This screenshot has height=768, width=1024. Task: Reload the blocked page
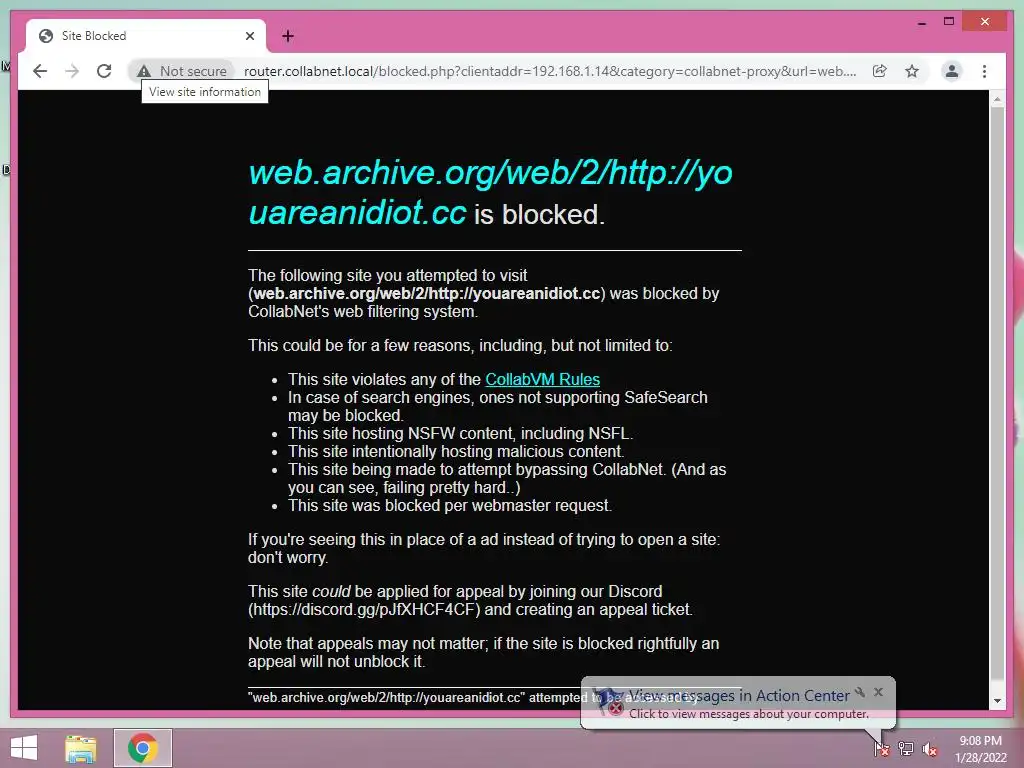(x=104, y=71)
